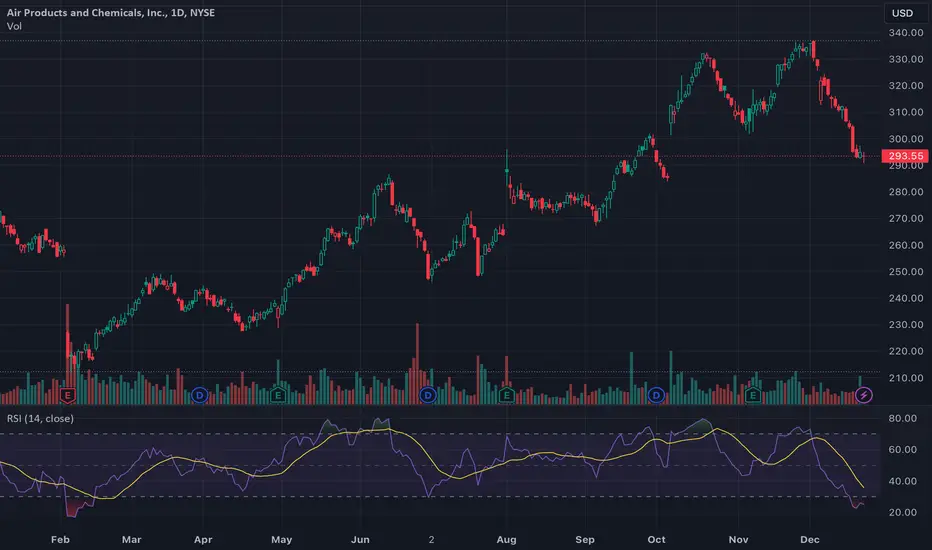932x550 pixels.
Task: Click the 230.00 price axis label
Action: tap(906, 325)
